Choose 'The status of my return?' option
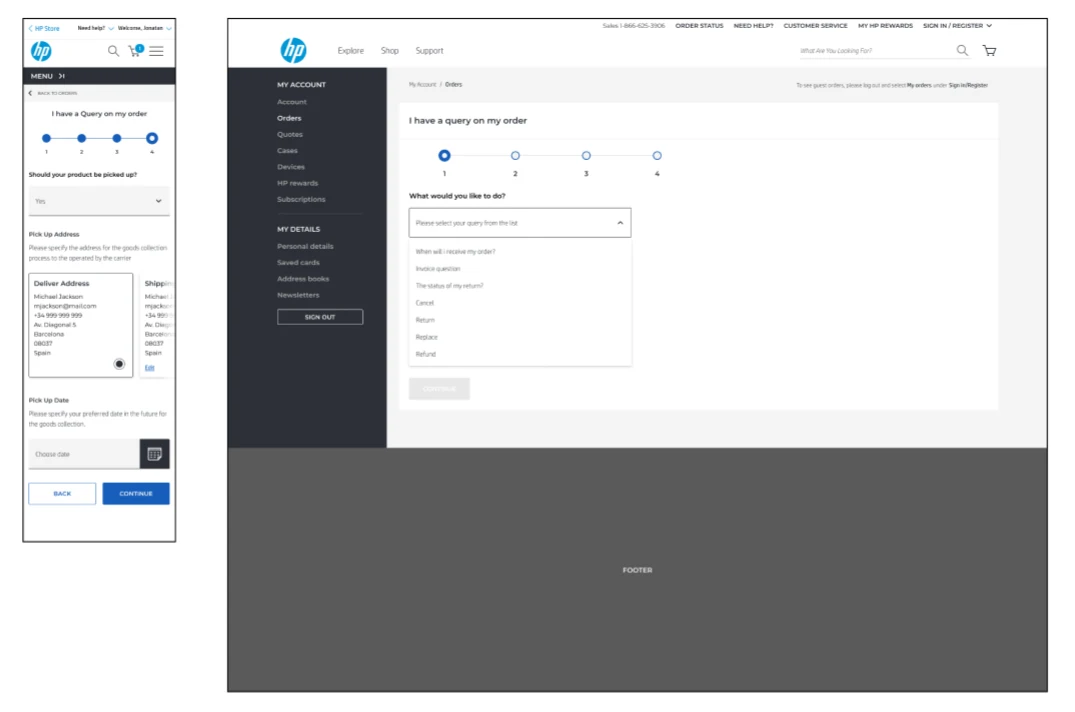This screenshot has height=712, width=1075. pos(449,286)
